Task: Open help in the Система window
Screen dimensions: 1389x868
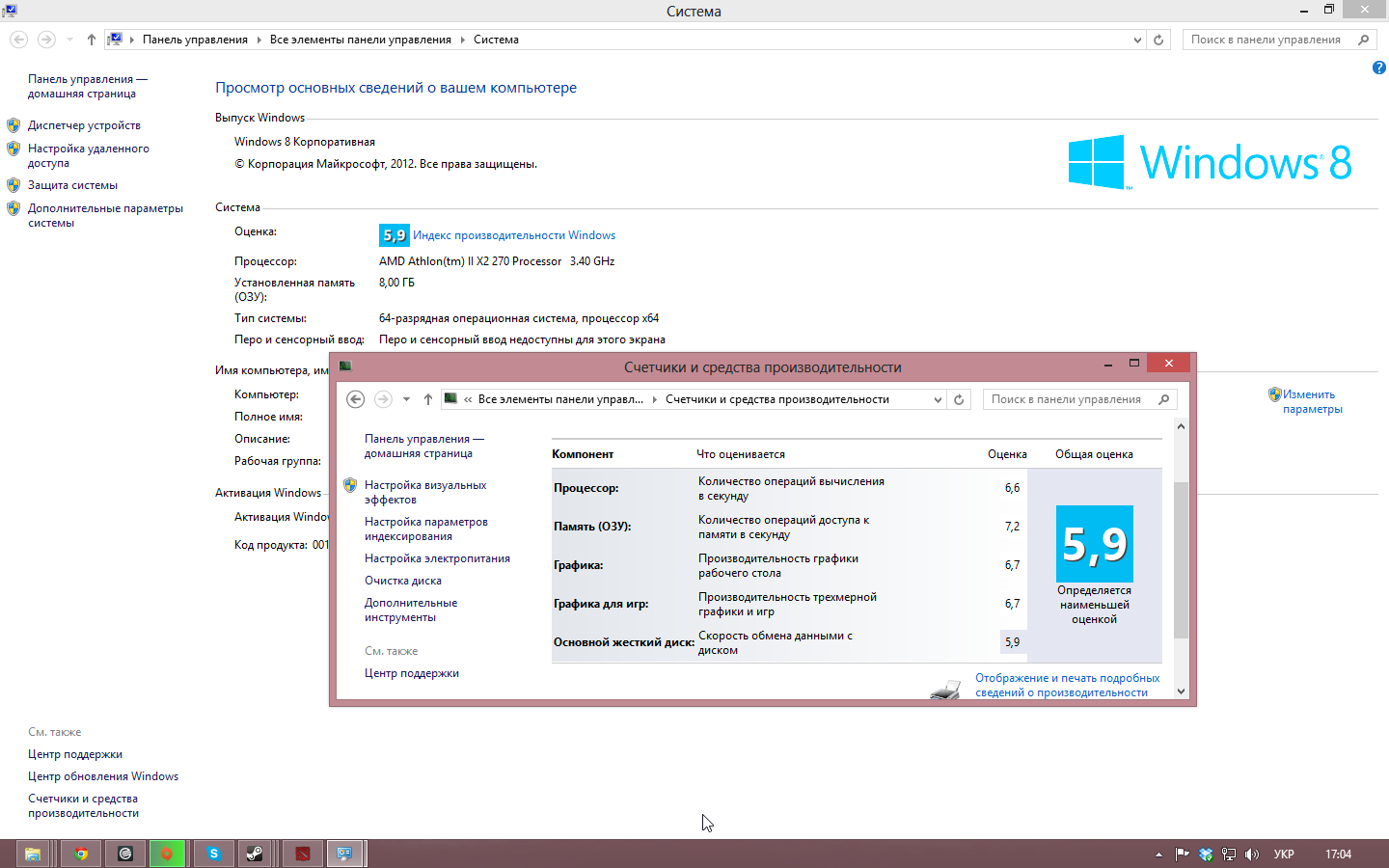Action: tap(1378, 68)
